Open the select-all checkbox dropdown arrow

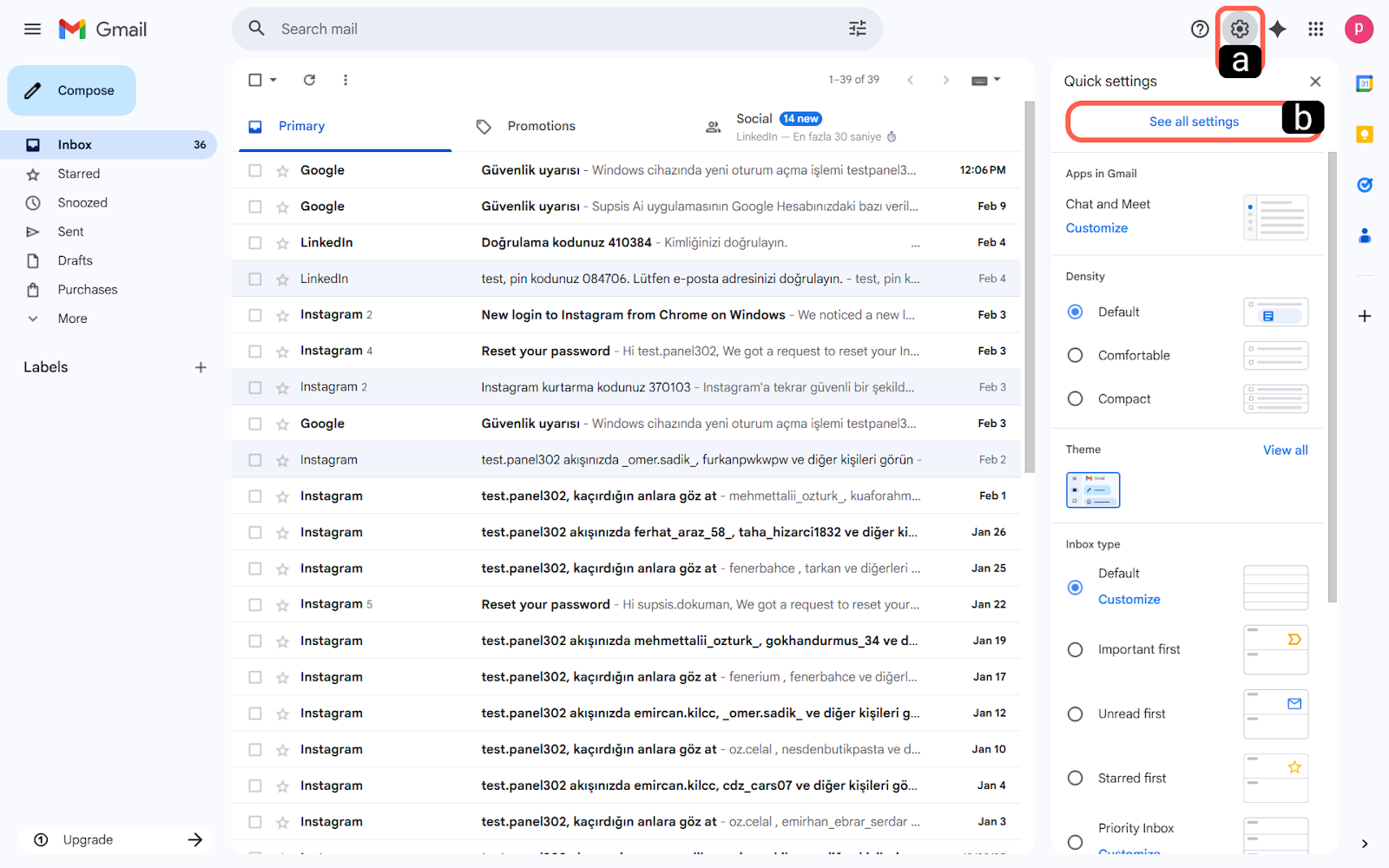click(x=273, y=80)
